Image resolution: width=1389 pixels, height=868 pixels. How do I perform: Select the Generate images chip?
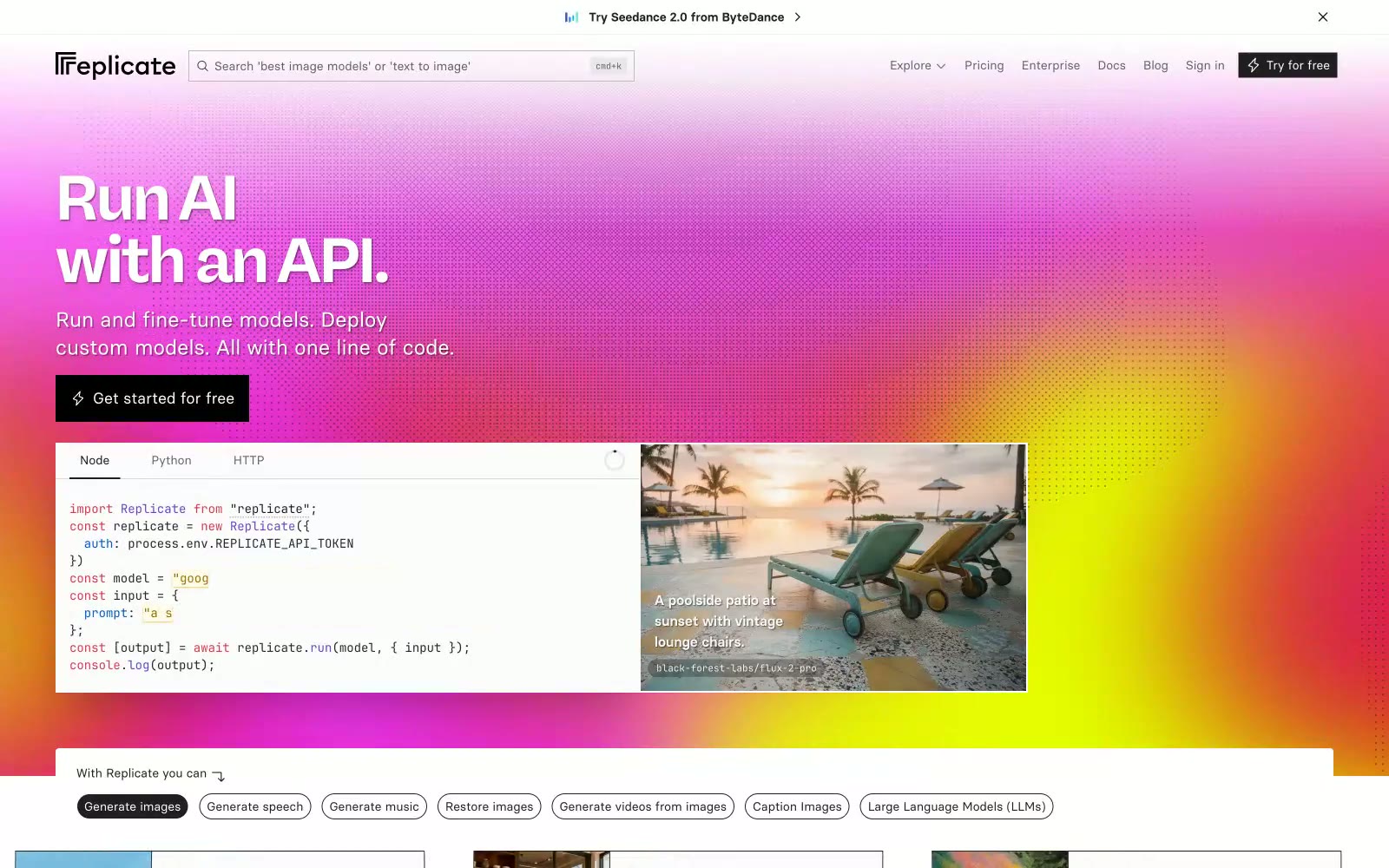[x=132, y=806]
